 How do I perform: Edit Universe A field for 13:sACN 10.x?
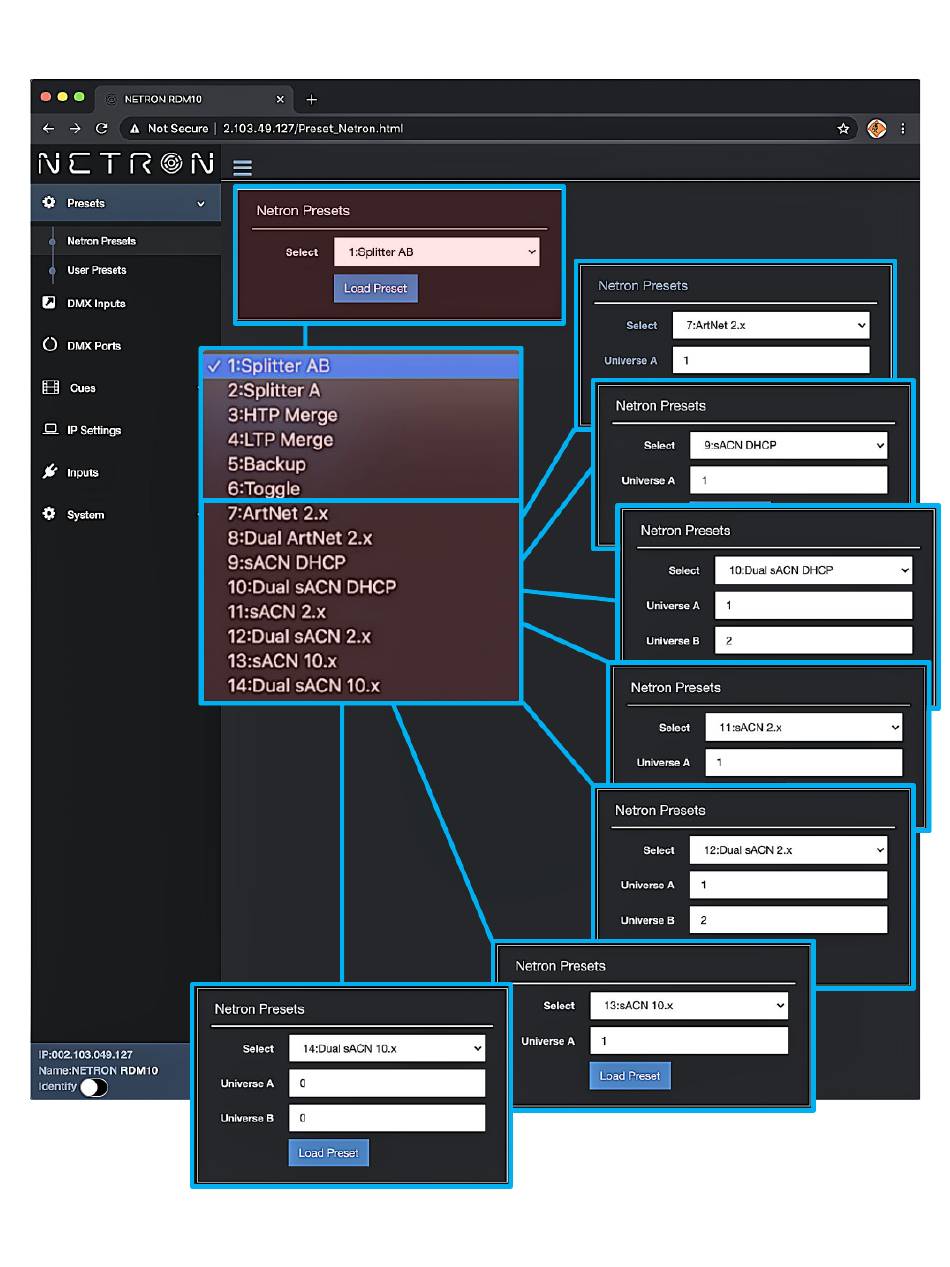pyautogui.click(x=689, y=1041)
